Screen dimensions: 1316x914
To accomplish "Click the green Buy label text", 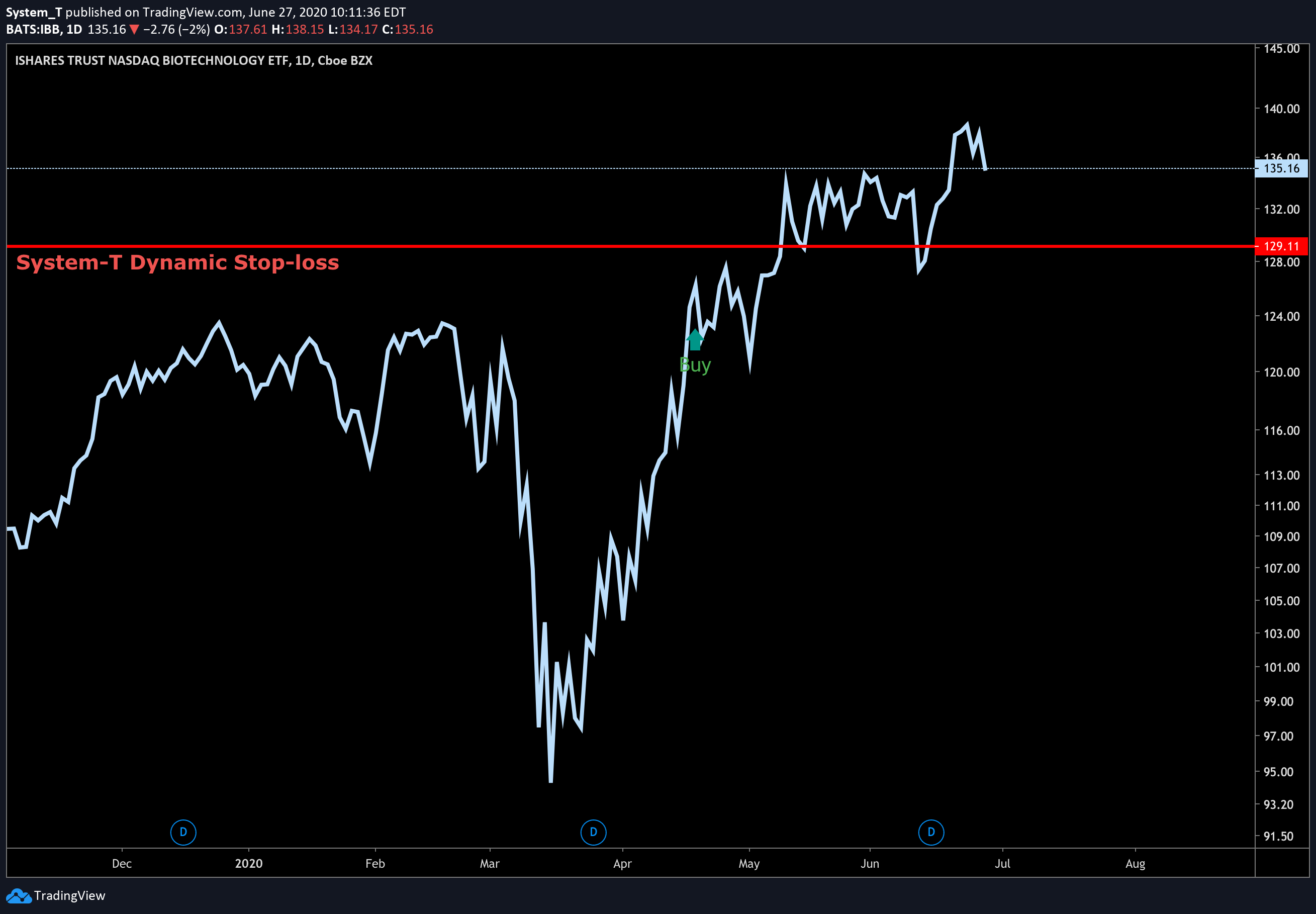I will click(x=695, y=365).
